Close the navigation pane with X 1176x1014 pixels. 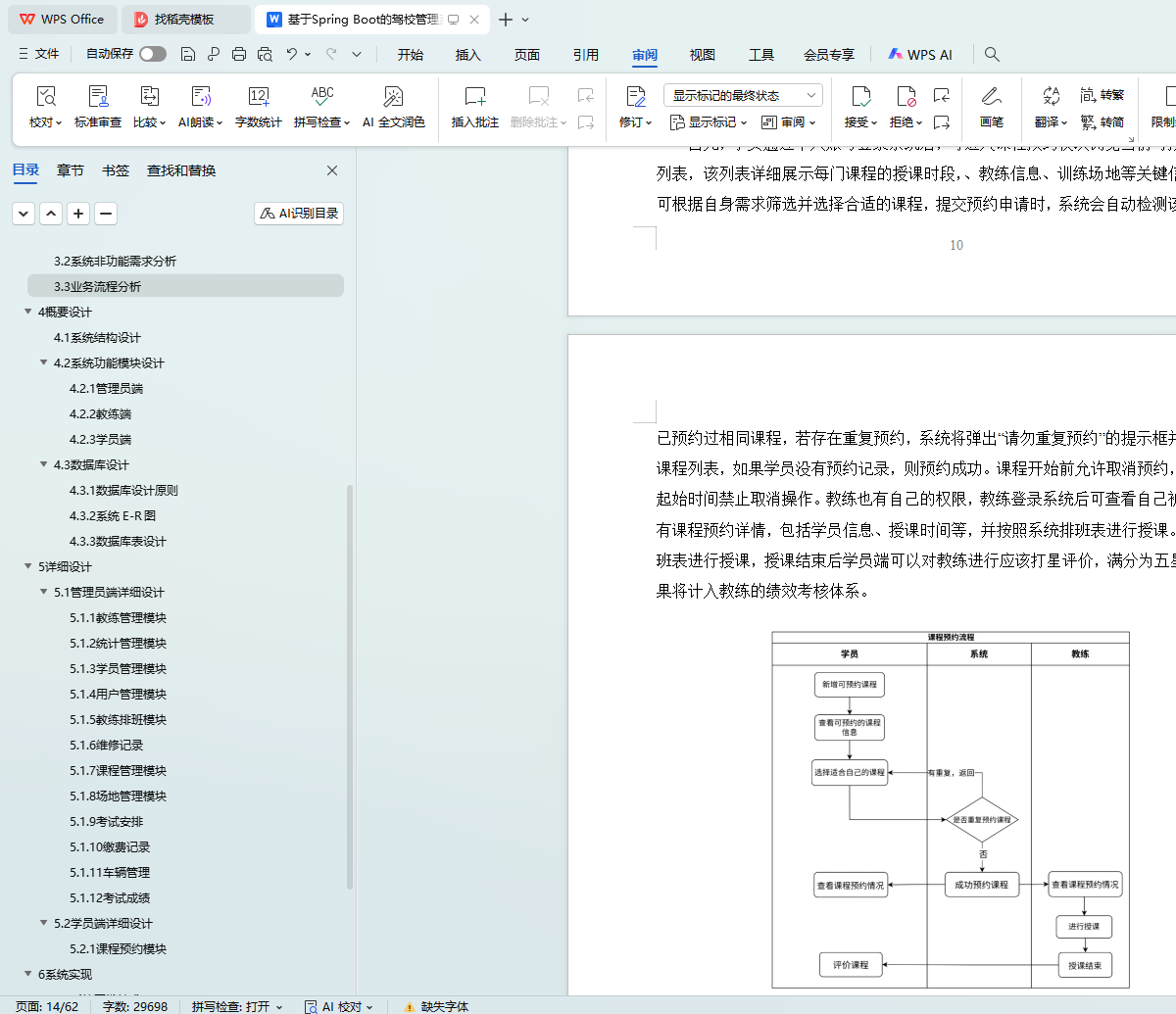click(332, 170)
